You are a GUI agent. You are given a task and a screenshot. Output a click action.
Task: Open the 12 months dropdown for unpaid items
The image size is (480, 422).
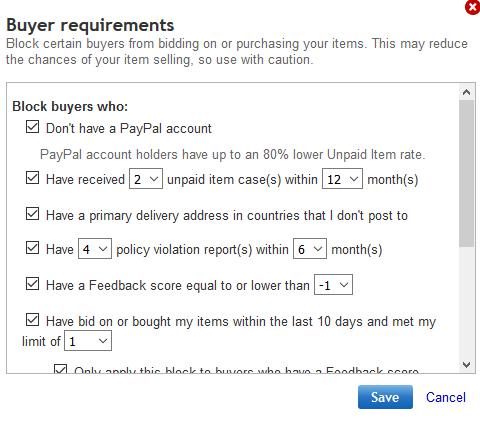pos(342,179)
